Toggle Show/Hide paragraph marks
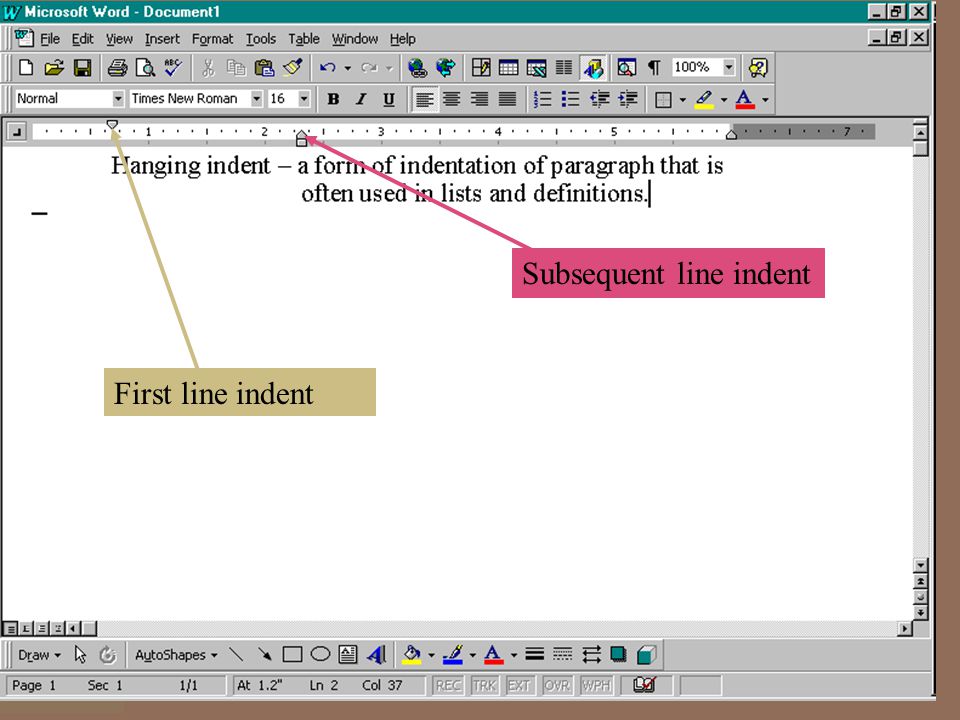The height and width of the screenshot is (720, 960). coord(654,67)
